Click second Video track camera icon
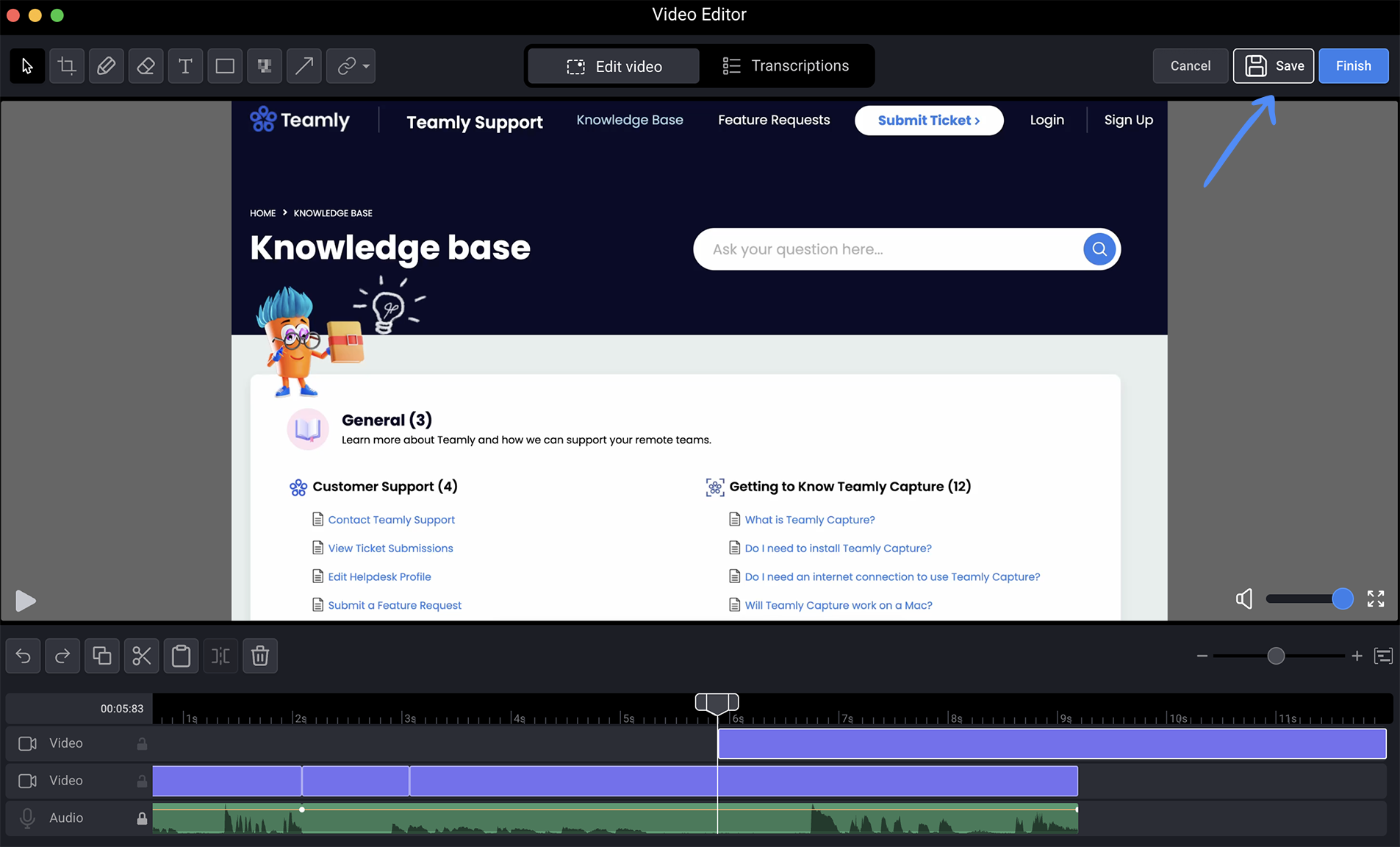This screenshot has height=847, width=1400. click(x=28, y=781)
